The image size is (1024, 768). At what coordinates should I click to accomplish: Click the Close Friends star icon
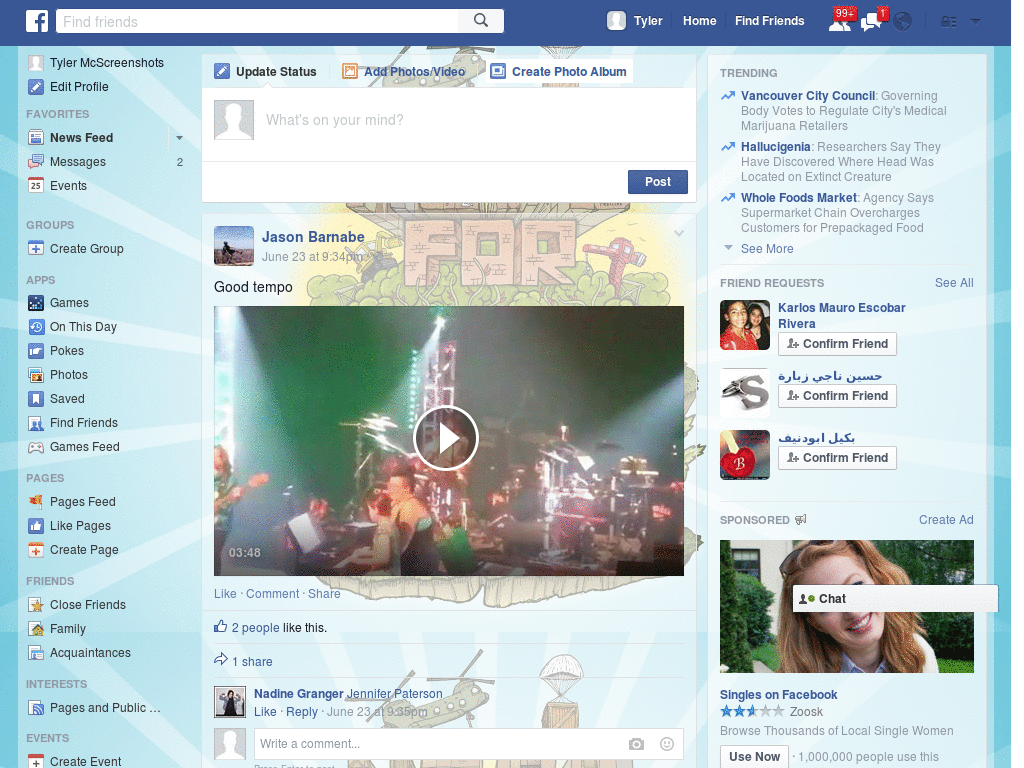point(36,605)
